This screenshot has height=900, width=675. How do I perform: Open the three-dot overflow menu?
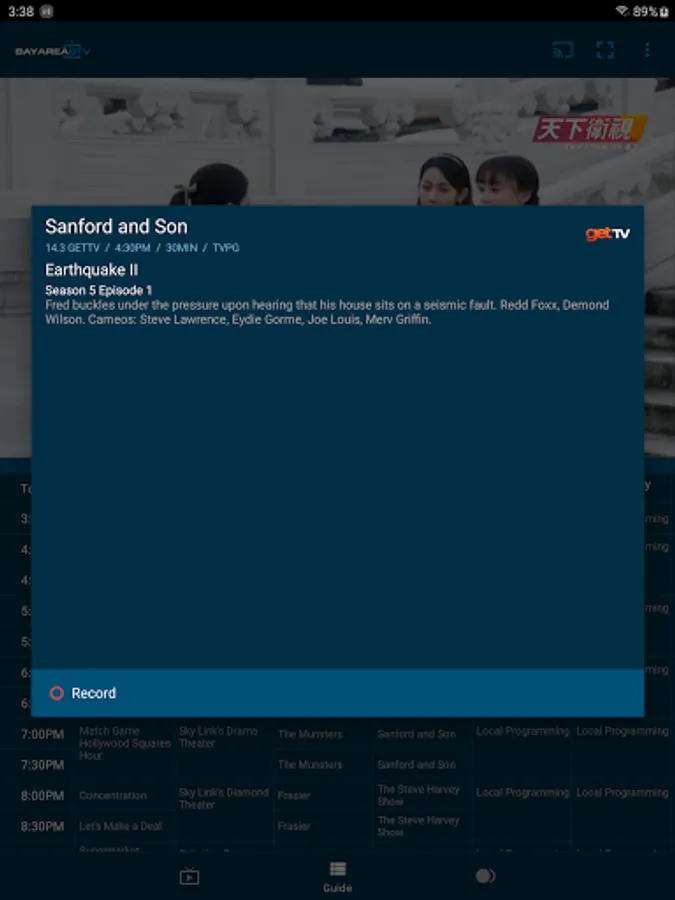(647, 50)
